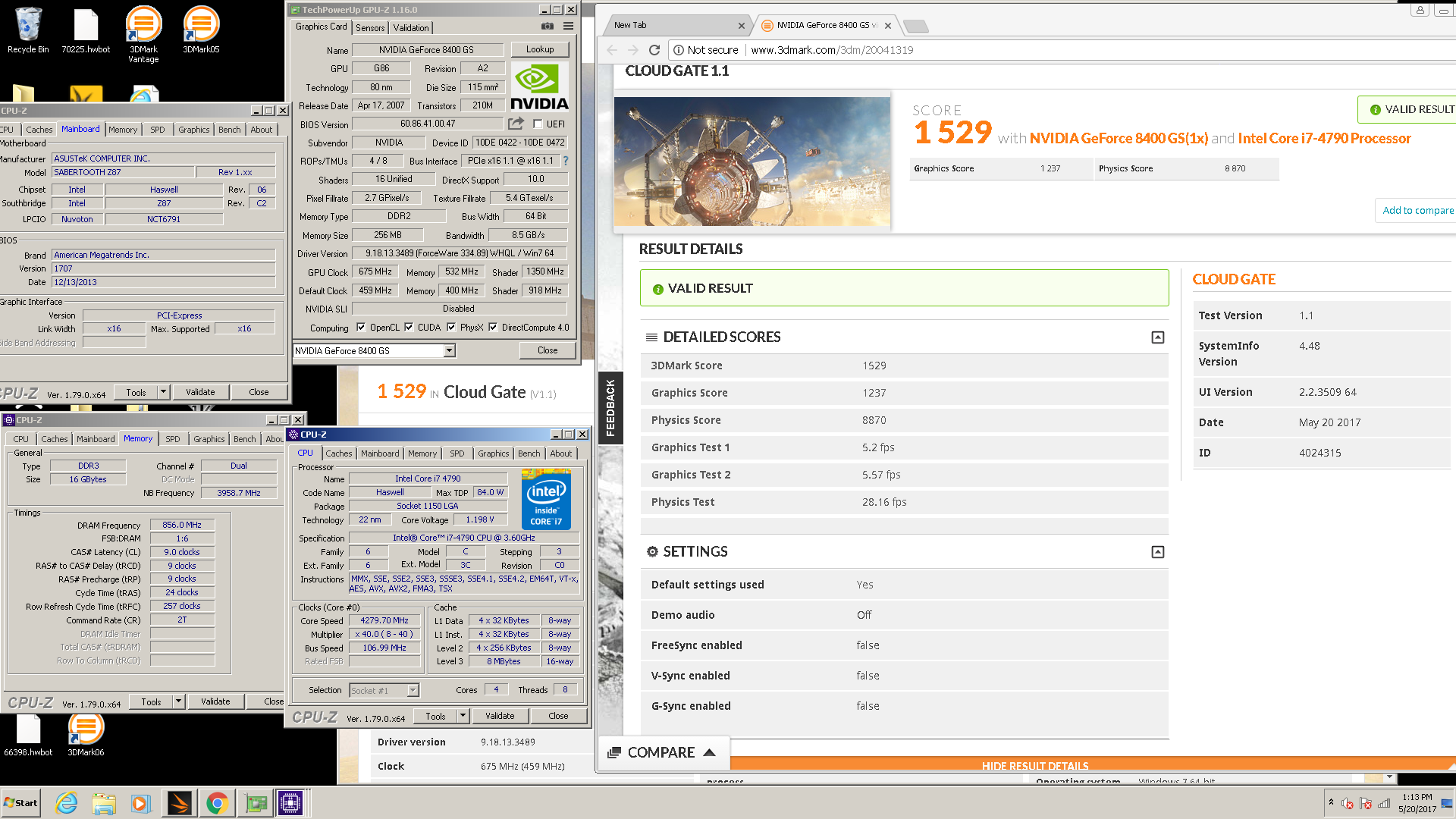
Task: Click the Intel Core i7-4790 Processor link
Action: [1324, 138]
